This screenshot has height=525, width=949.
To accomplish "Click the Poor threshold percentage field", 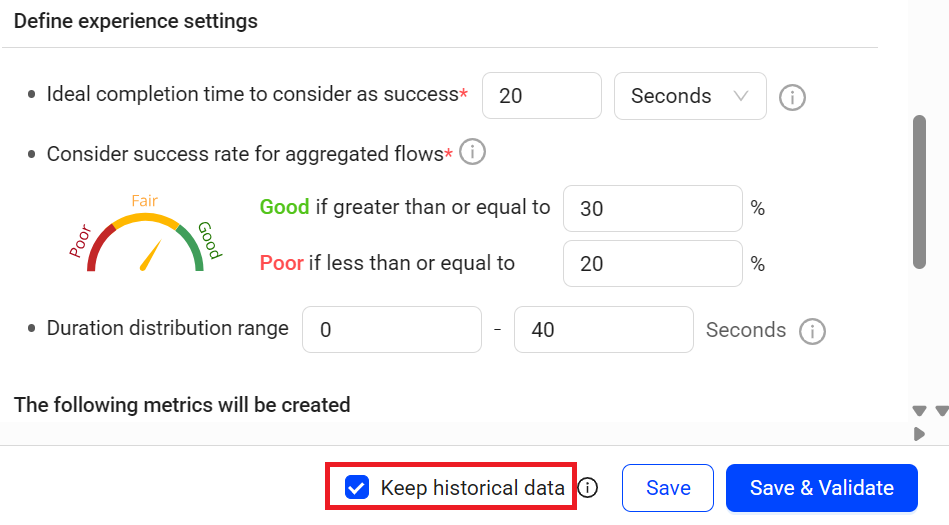I will pyautogui.click(x=652, y=263).
